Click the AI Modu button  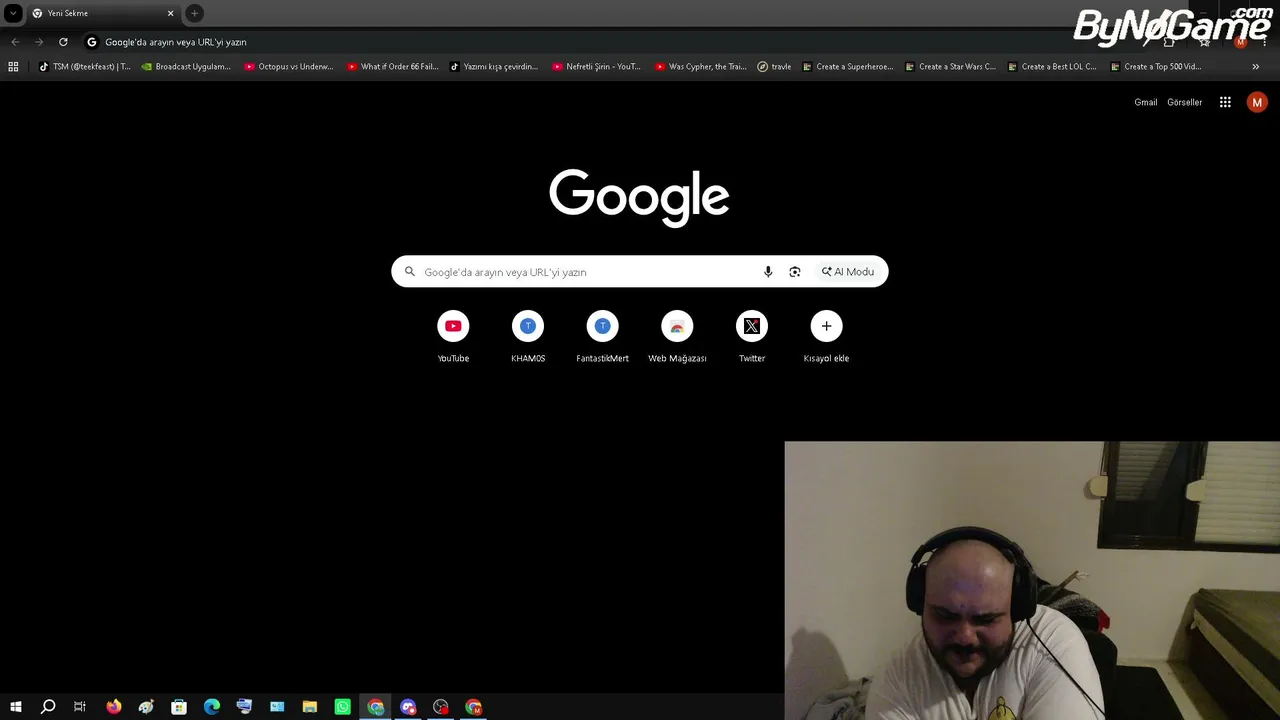848,272
